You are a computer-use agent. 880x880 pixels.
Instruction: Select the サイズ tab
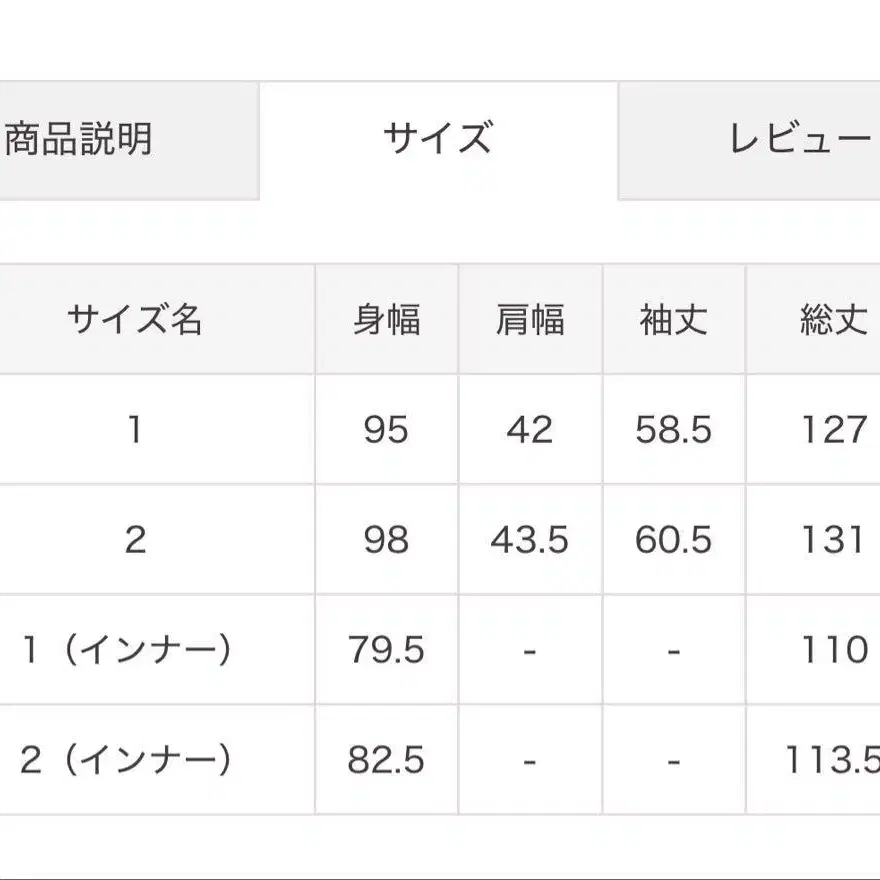438,139
